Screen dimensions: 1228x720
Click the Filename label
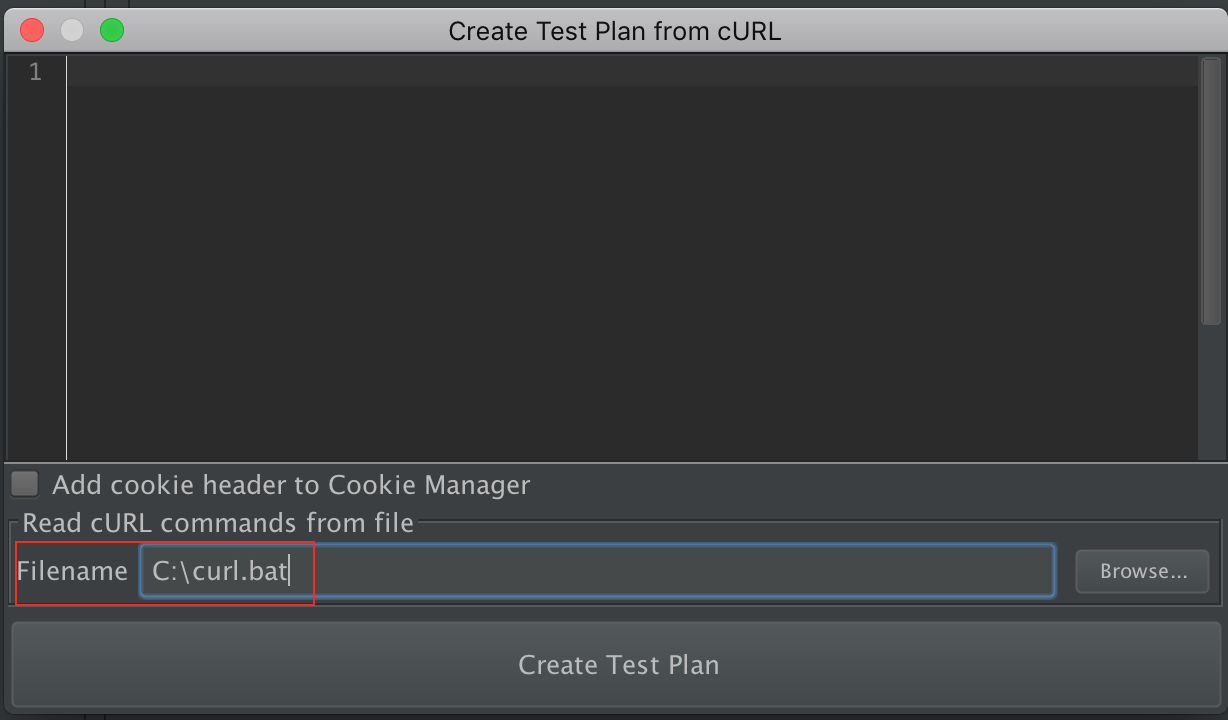[x=72, y=571]
